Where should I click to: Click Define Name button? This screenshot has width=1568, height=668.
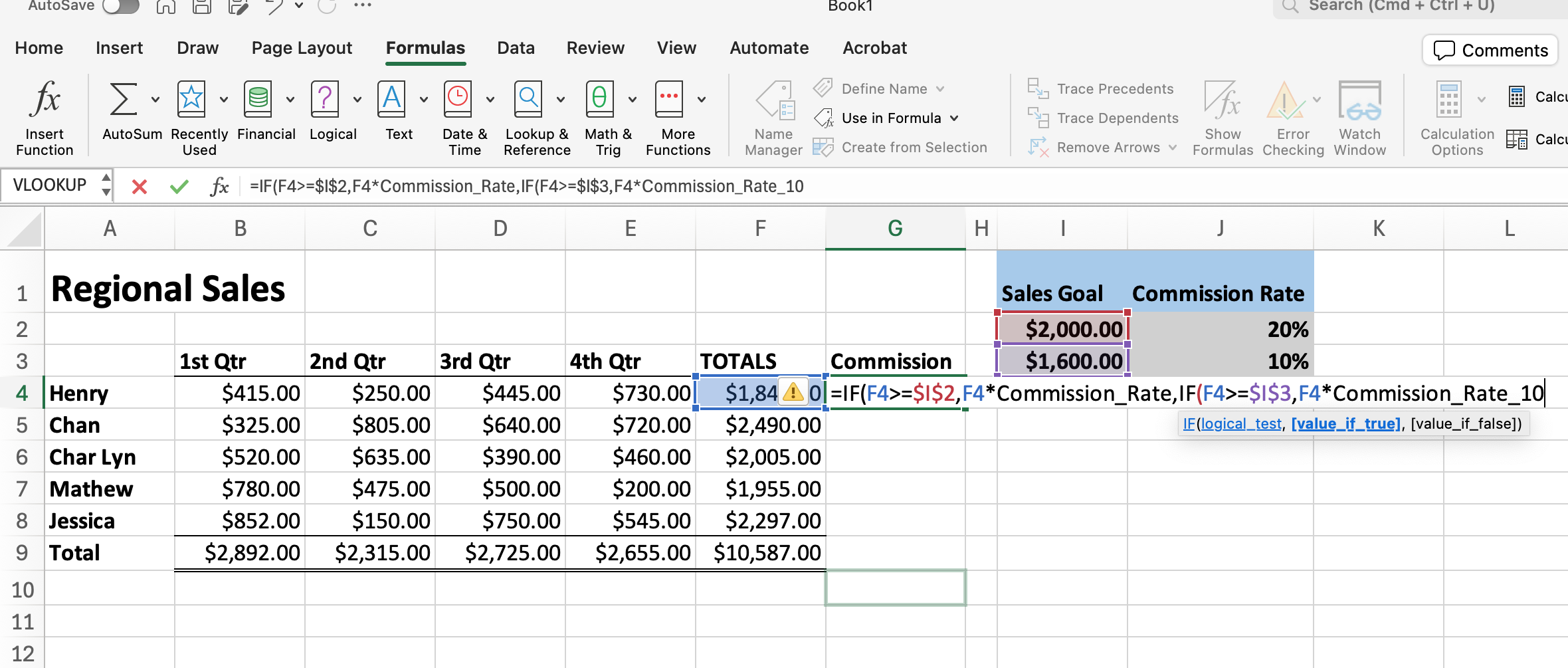click(878, 89)
